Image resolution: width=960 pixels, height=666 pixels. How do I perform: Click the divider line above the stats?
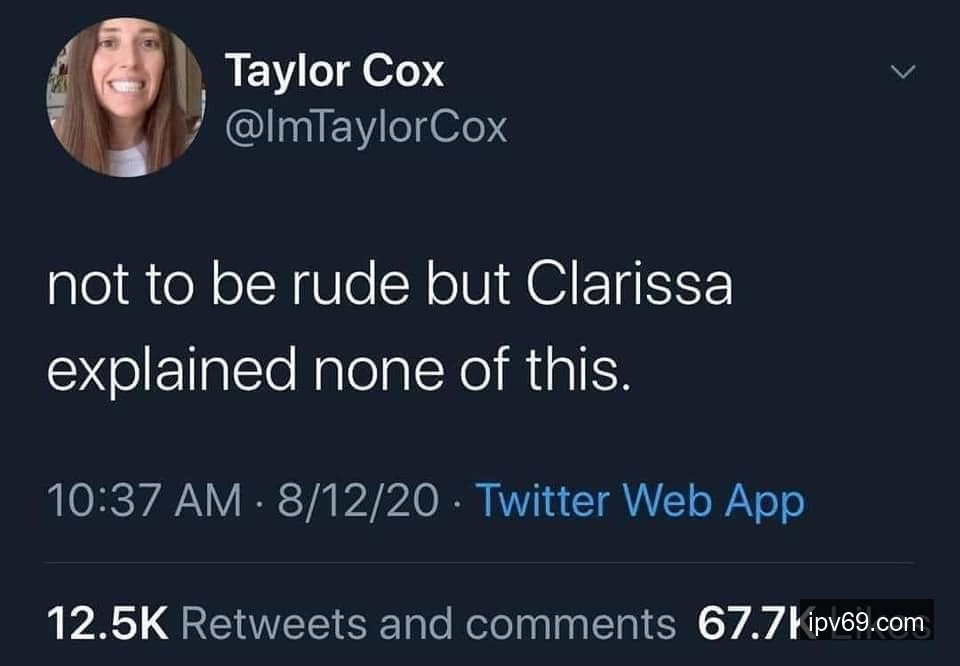[x=480, y=562]
